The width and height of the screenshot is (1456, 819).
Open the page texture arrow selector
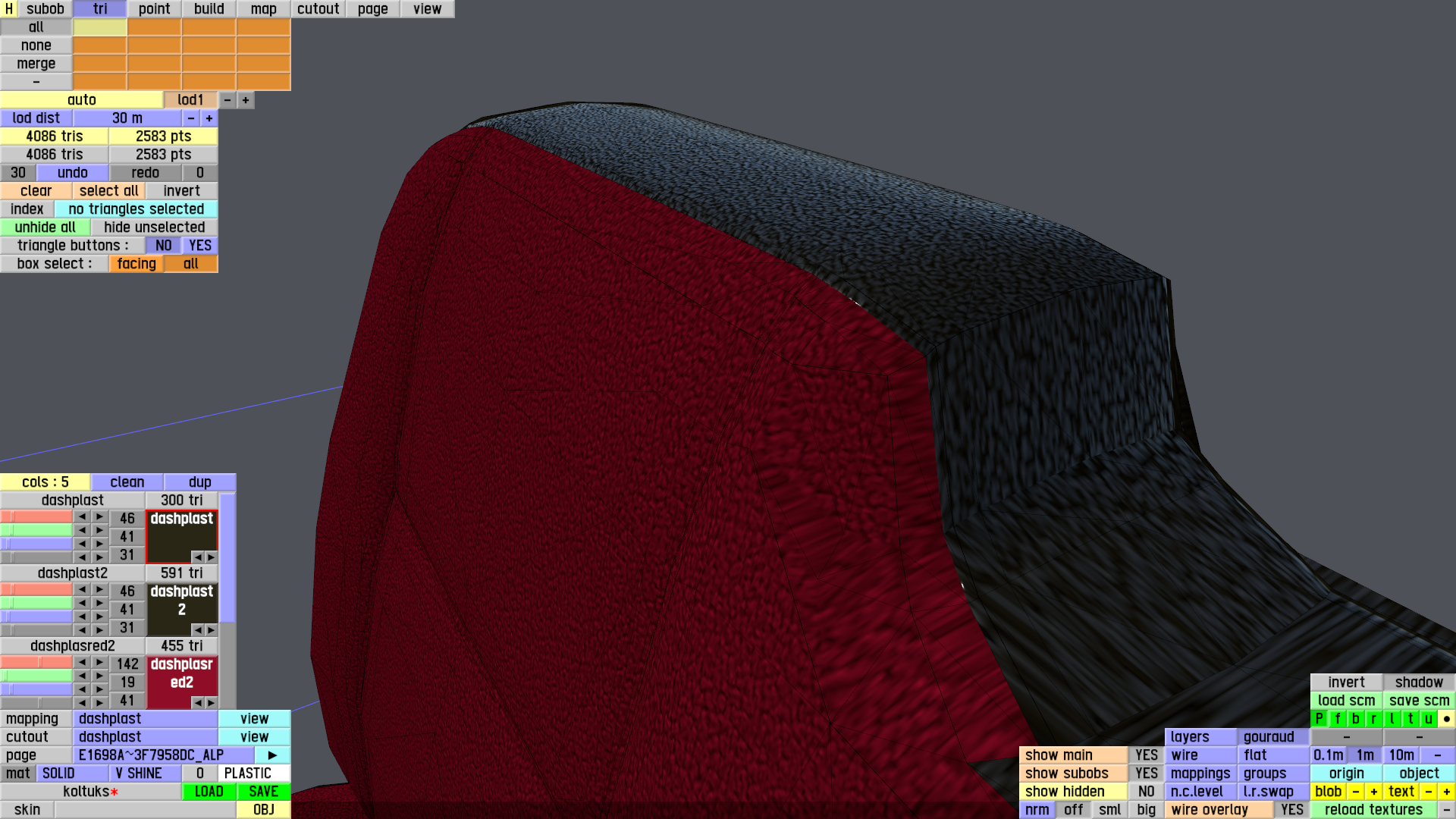[272, 755]
